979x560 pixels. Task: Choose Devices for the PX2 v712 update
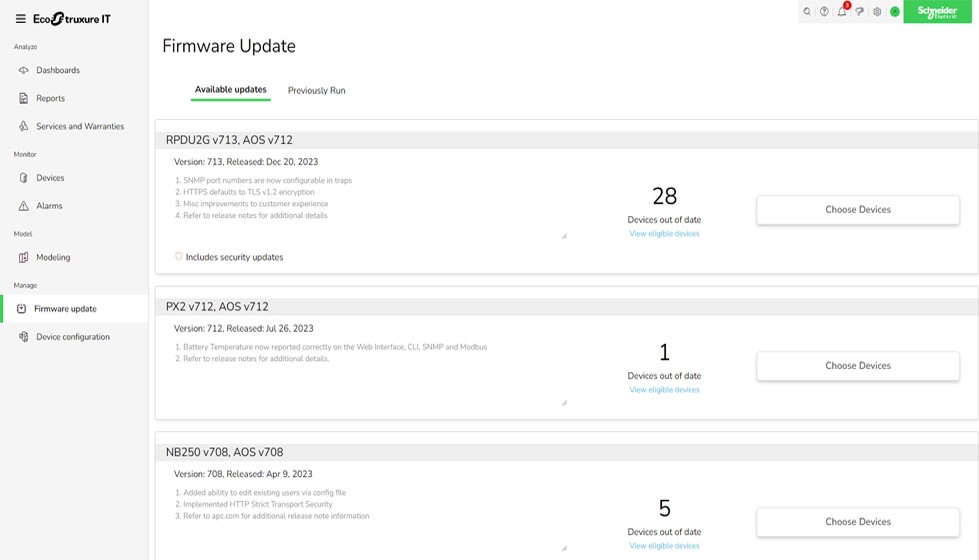[x=857, y=366]
